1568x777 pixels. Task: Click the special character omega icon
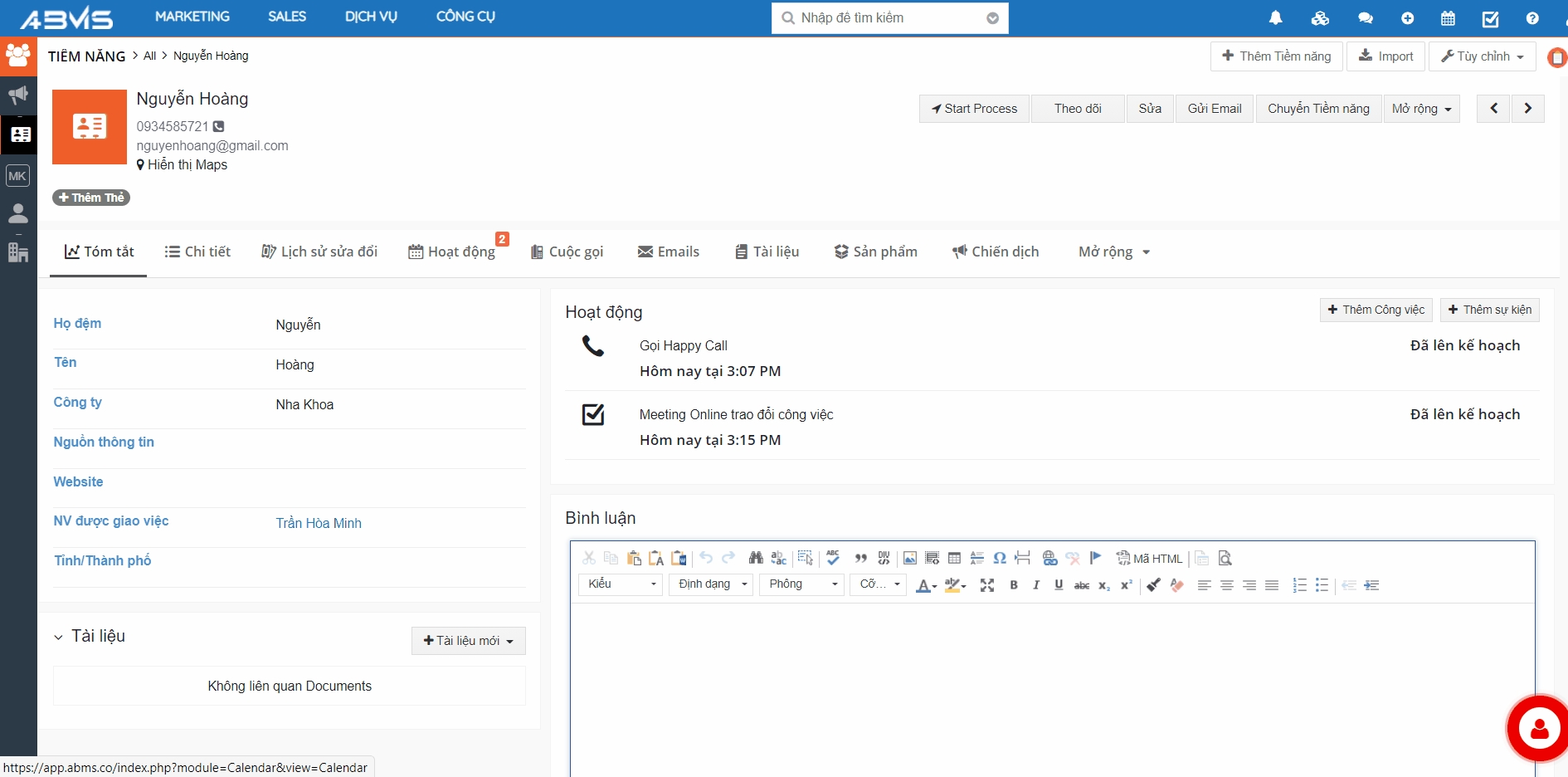pyautogui.click(x=1000, y=559)
